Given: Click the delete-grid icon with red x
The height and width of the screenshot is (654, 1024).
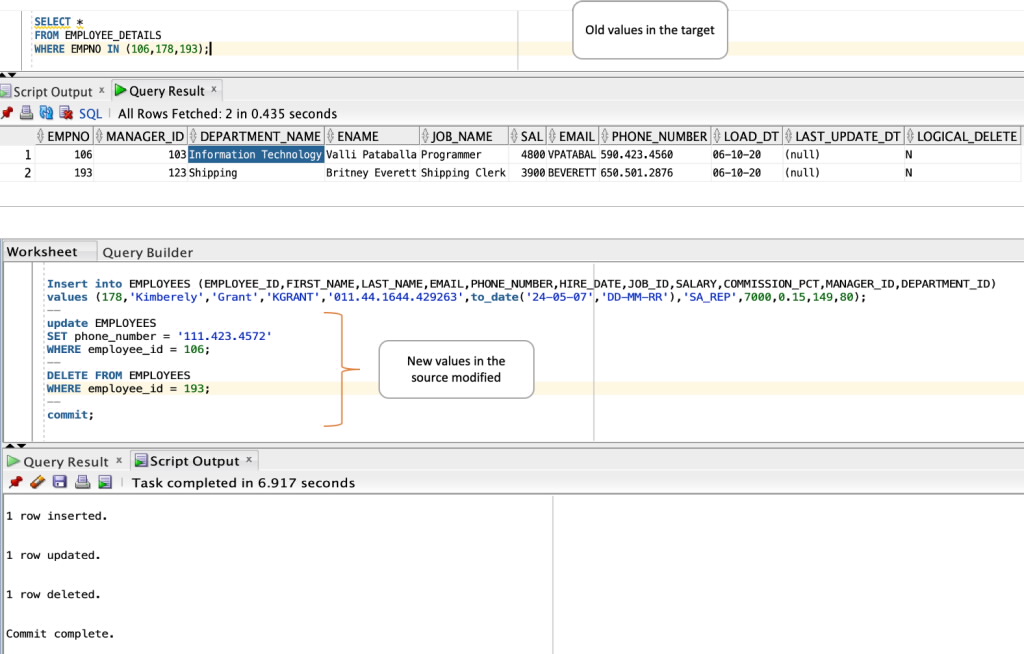Looking at the screenshot, I should pyautogui.click(x=64, y=113).
